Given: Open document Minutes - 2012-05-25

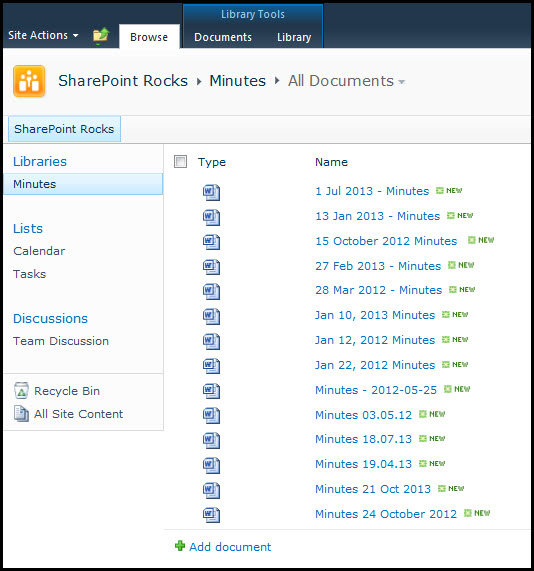Looking at the screenshot, I should (x=376, y=390).
